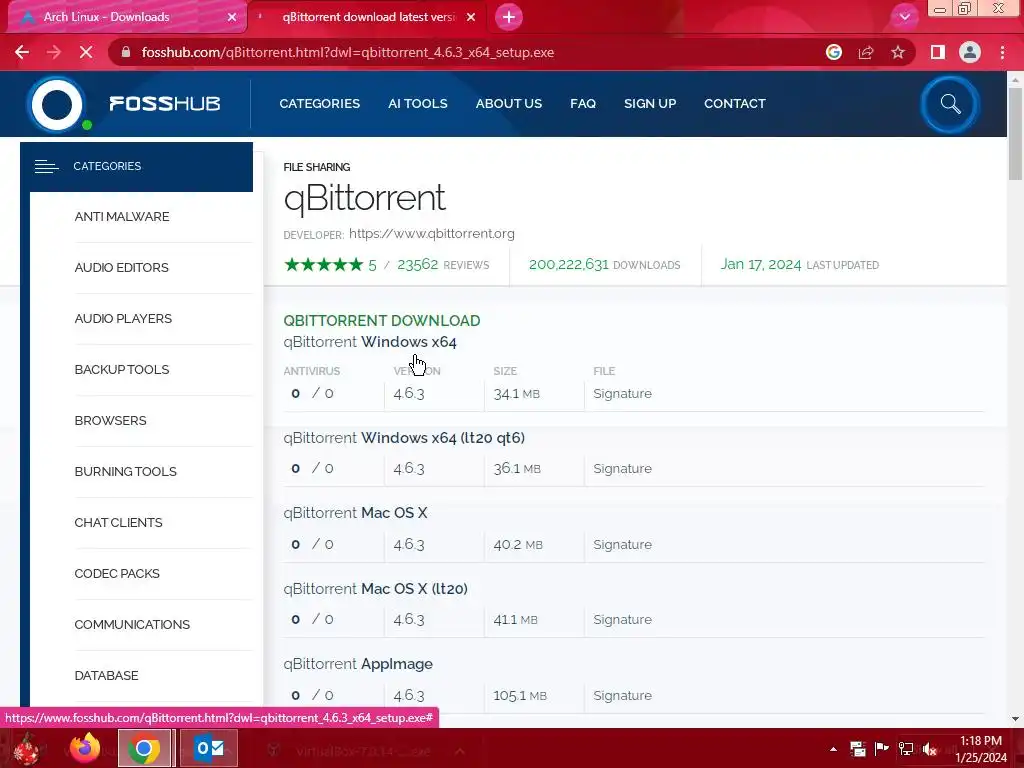Click the five-star rating
The width and height of the screenshot is (1024, 768).
coord(323,264)
